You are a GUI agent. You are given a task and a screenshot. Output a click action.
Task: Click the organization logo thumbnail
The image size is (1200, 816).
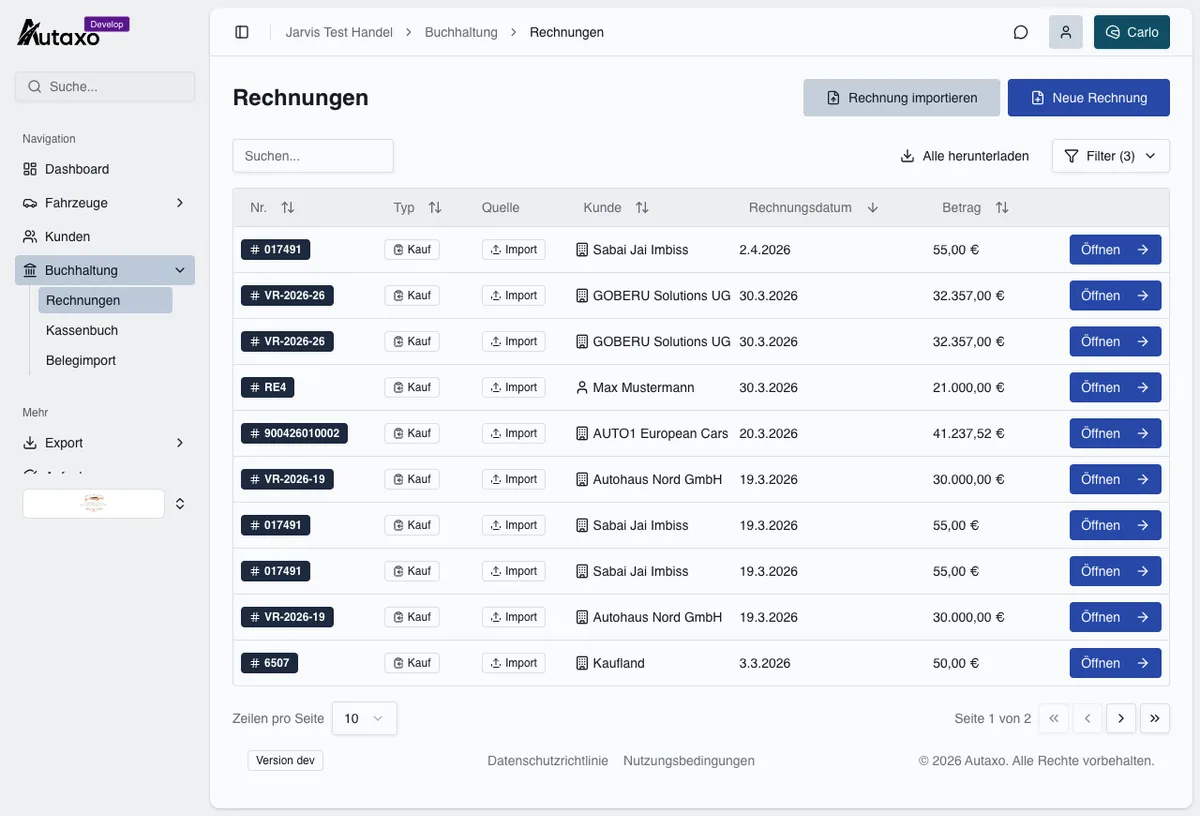(x=94, y=504)
